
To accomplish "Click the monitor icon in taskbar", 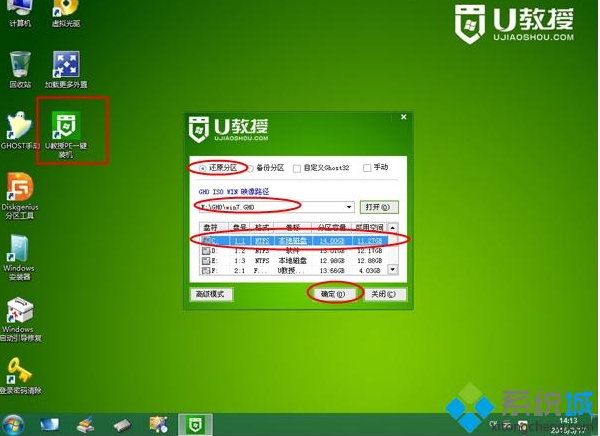I will tap(50, 425).
